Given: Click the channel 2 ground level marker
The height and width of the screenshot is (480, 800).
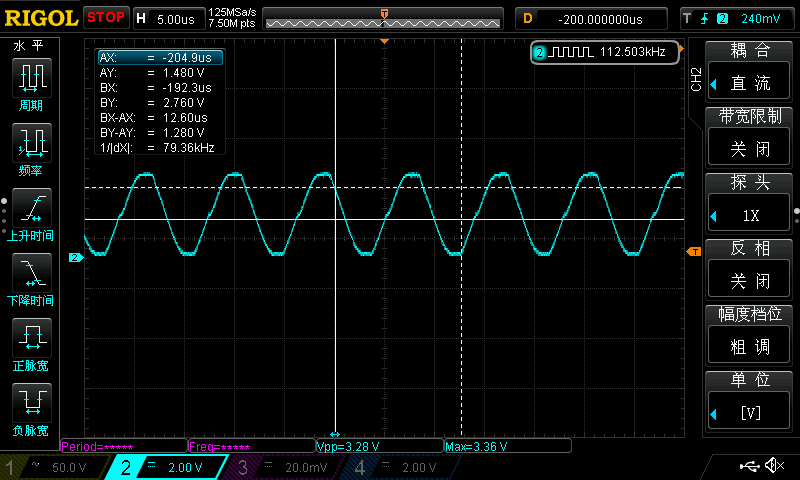Looking at the screenshot, I should pos(76,258).
